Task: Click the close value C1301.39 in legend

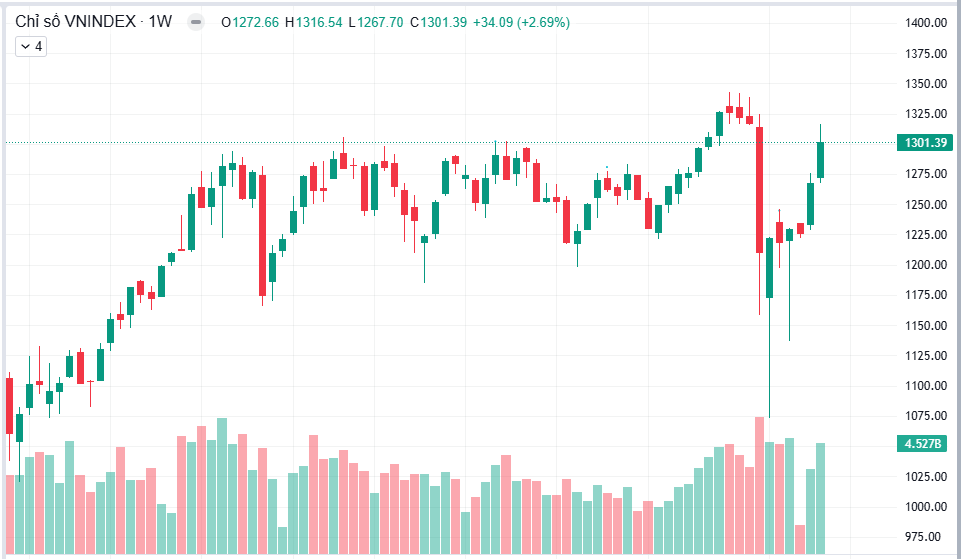Action: click(x=438, y=23)
